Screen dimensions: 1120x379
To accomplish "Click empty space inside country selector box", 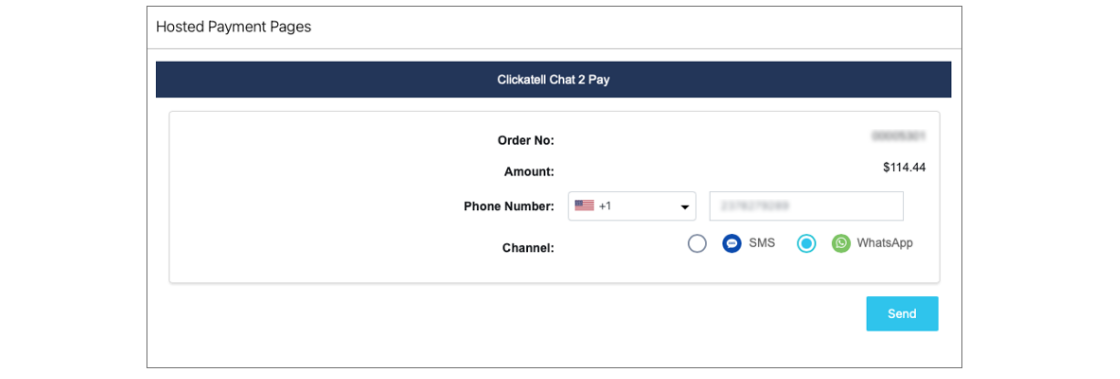I will [x=643, y=206].
